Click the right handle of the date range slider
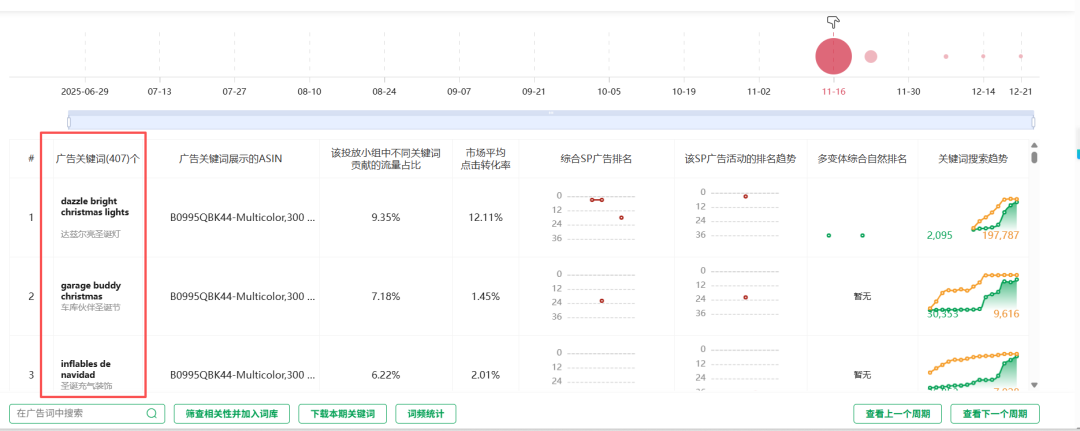This screenshot has height=431, width=1080. pos(1034,122)
